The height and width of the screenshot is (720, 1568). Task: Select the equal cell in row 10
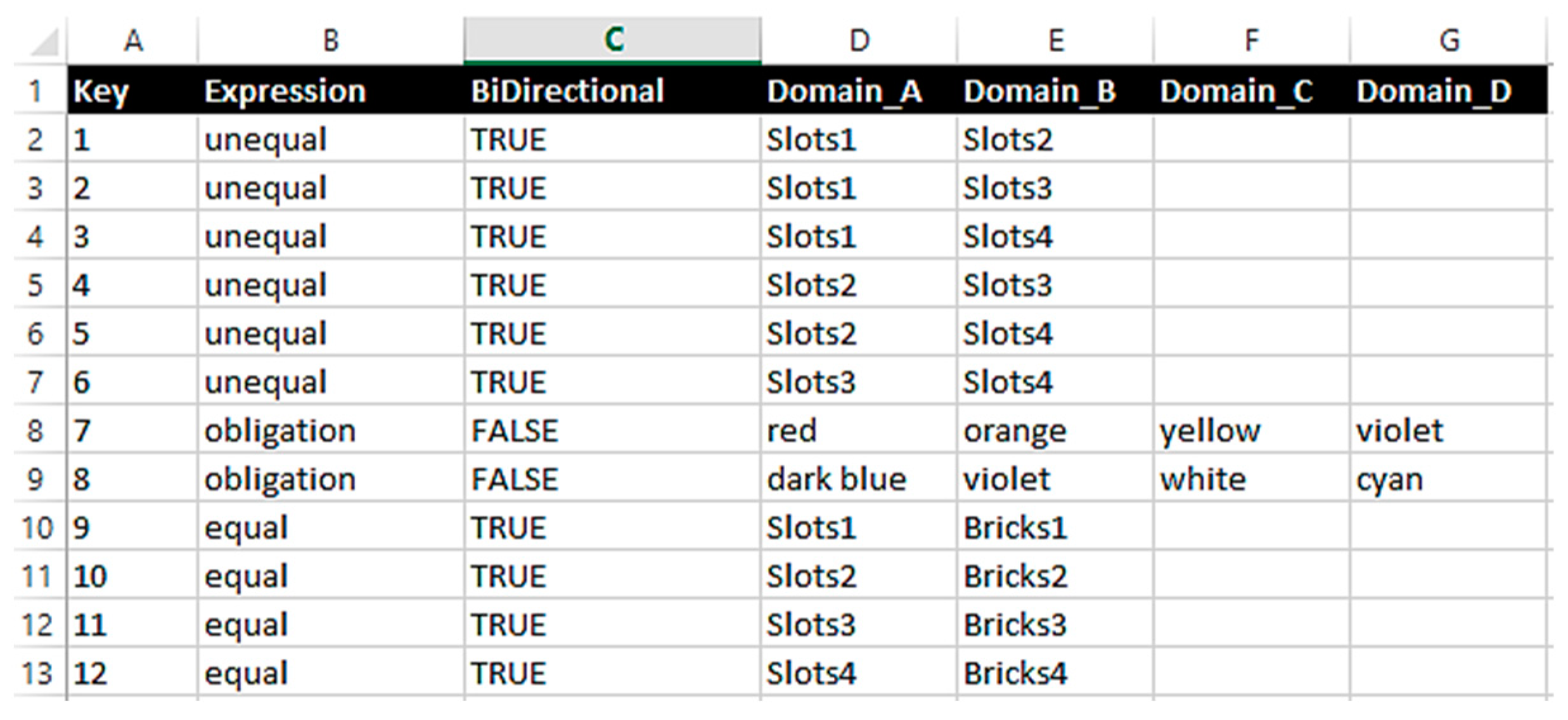(246, 528)
